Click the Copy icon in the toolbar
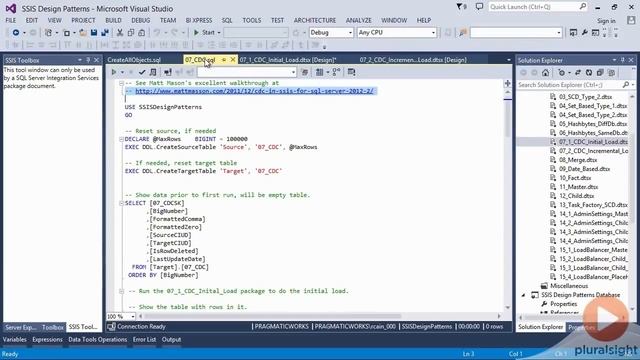Screen dimensions: 640x360 [x=131, y=33]
